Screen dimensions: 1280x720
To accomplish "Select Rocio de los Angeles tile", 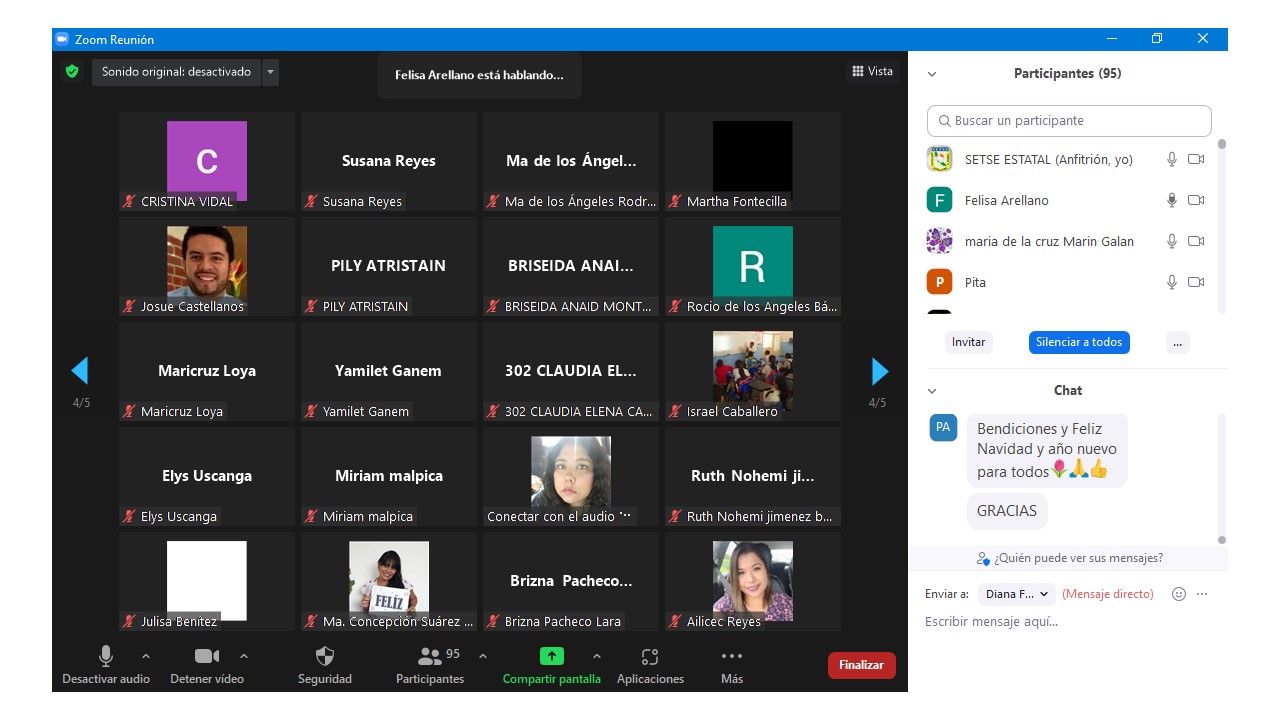I will (753, 266).
